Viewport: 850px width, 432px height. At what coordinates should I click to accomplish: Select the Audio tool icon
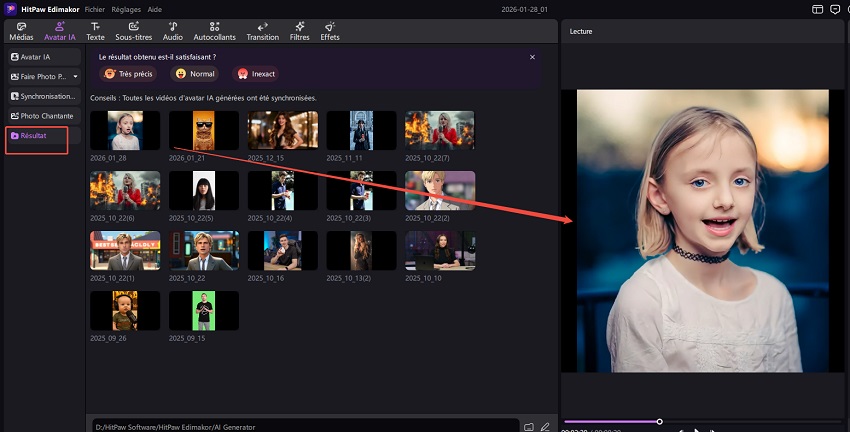point(173,31)
